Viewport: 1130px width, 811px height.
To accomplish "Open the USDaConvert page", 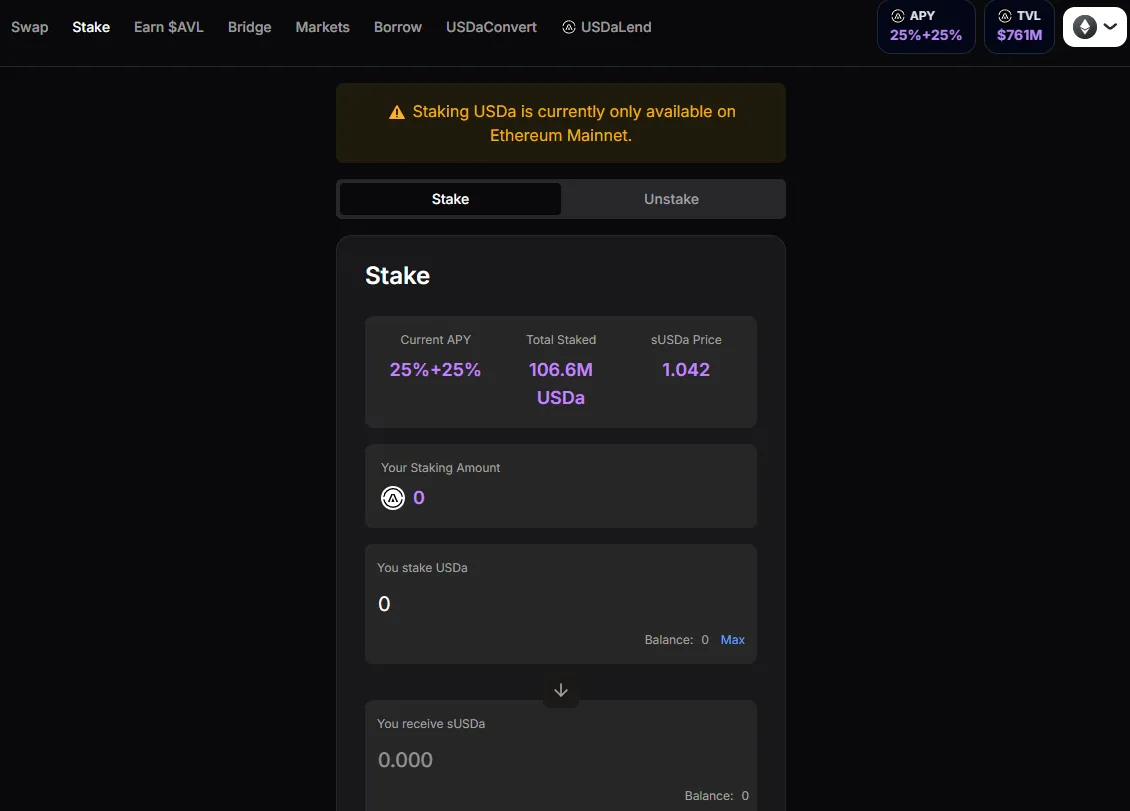I will [x=491, y=27].
